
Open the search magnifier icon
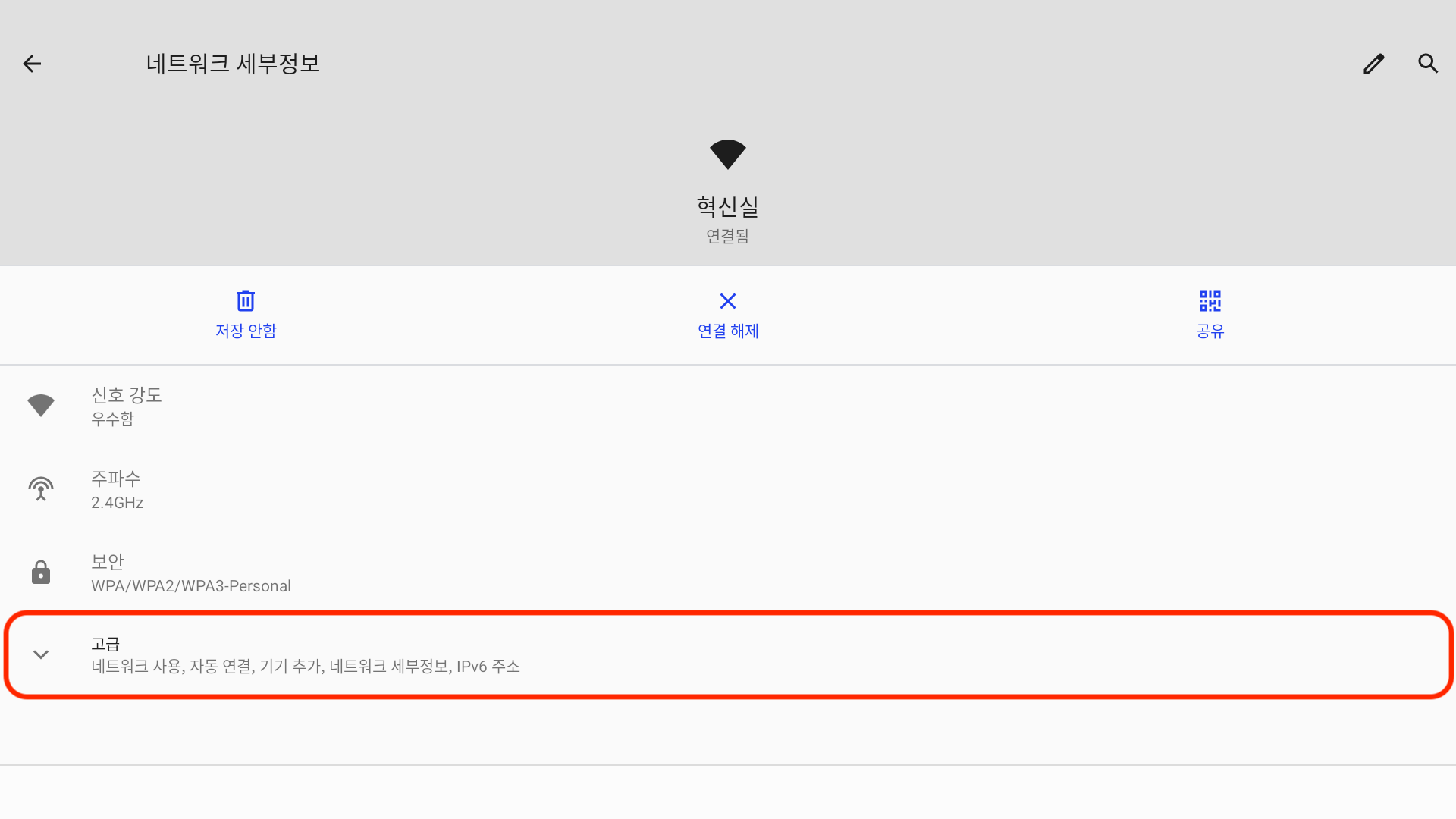1428,64
